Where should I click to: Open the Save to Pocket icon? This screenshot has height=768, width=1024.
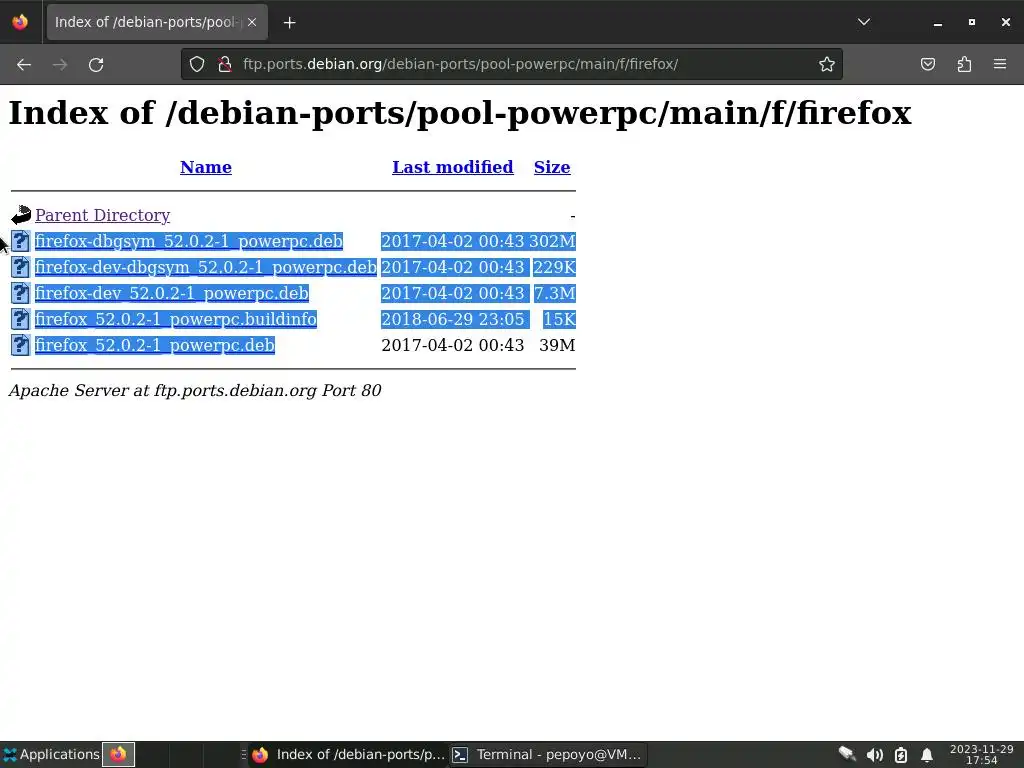[928, 64]
